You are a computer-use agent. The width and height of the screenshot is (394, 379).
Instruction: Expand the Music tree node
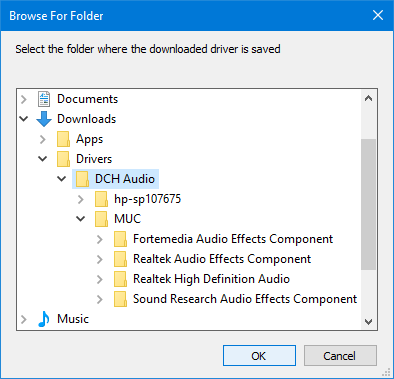pos(24,319)
